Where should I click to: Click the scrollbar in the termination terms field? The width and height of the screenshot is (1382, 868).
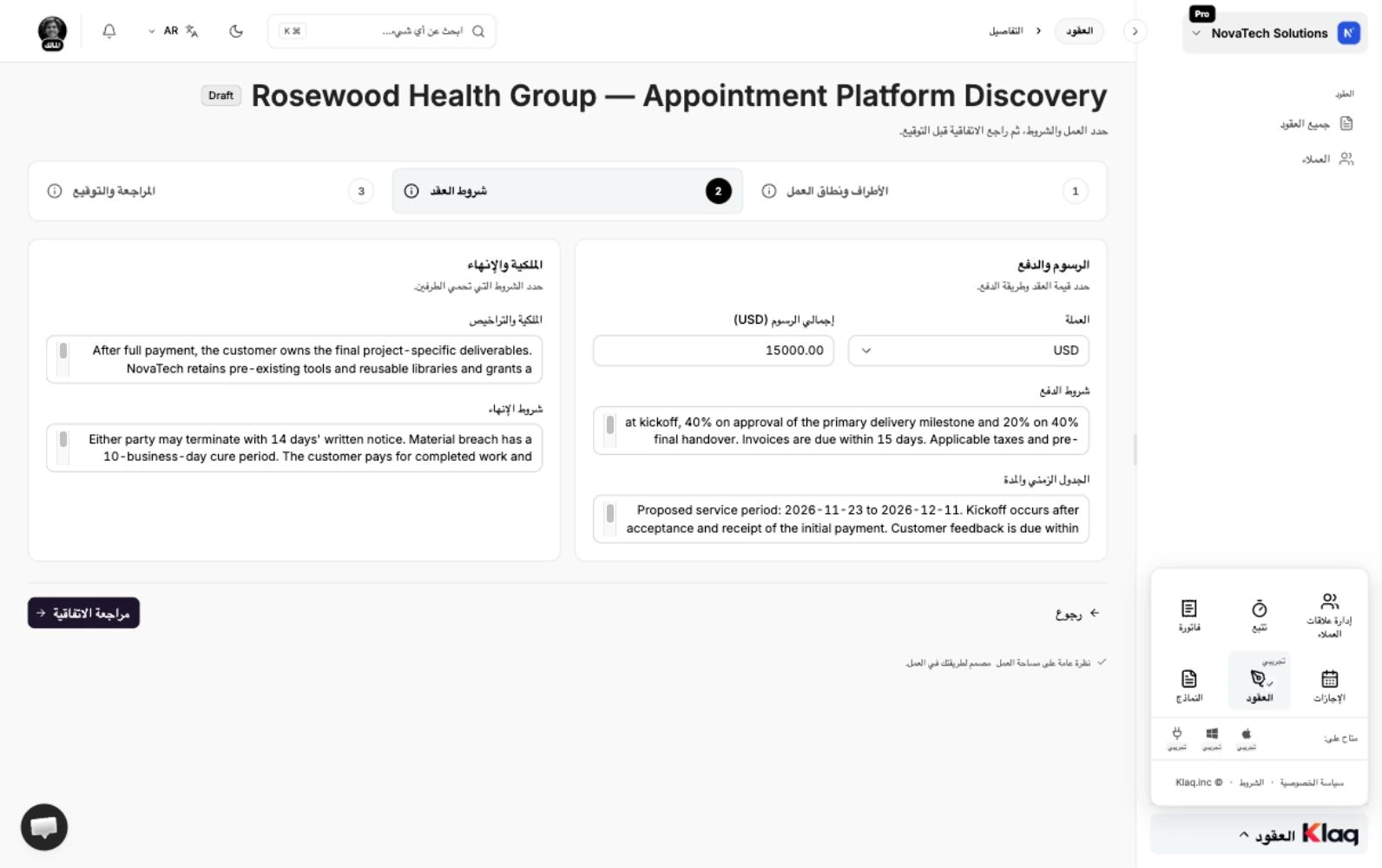pyautogui.click(x=63, y=439)
